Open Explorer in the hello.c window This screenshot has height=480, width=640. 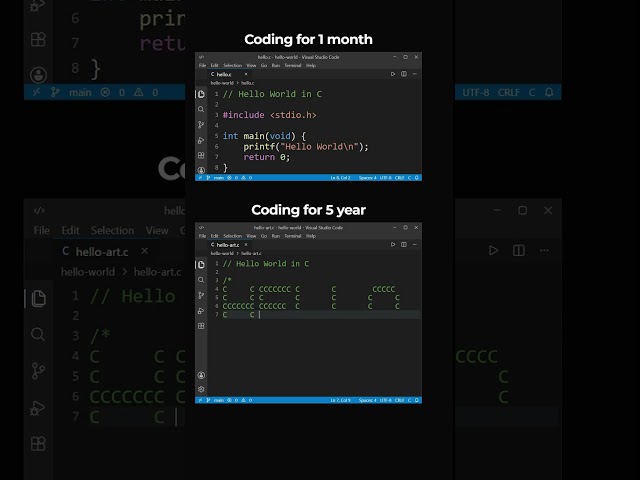pyautogui.click(x=201, y=94)
